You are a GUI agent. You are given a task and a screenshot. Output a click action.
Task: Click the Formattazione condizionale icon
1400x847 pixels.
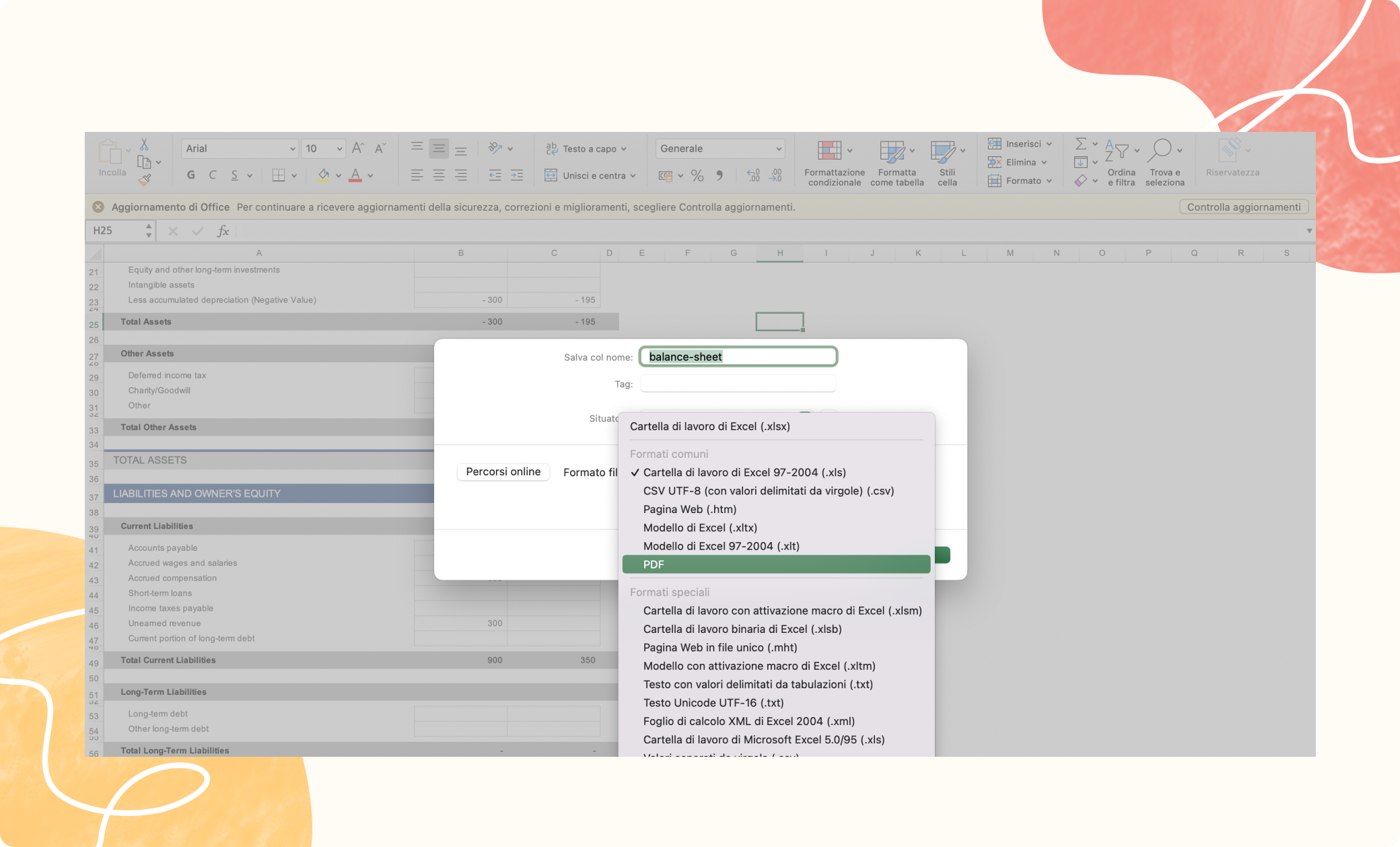click(x=829, y=151)
